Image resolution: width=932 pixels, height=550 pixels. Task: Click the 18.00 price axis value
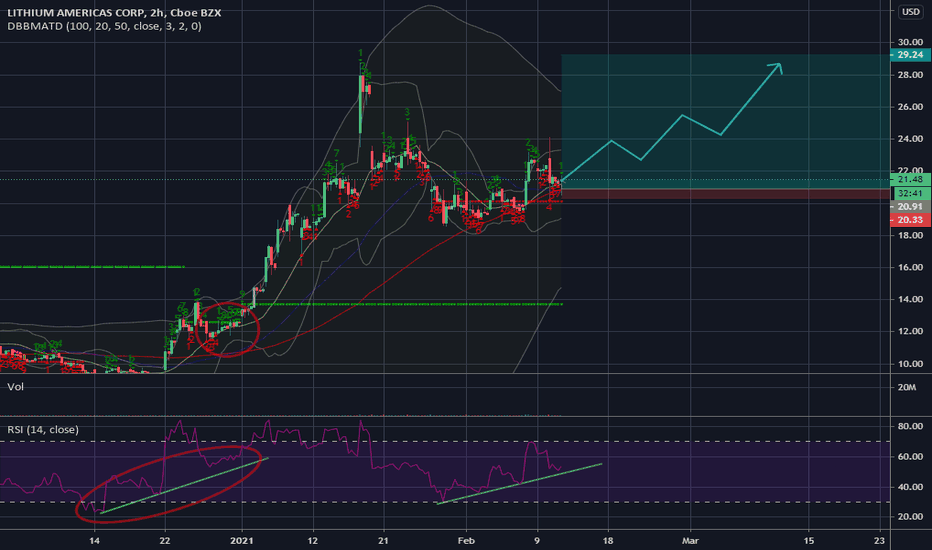910,235
